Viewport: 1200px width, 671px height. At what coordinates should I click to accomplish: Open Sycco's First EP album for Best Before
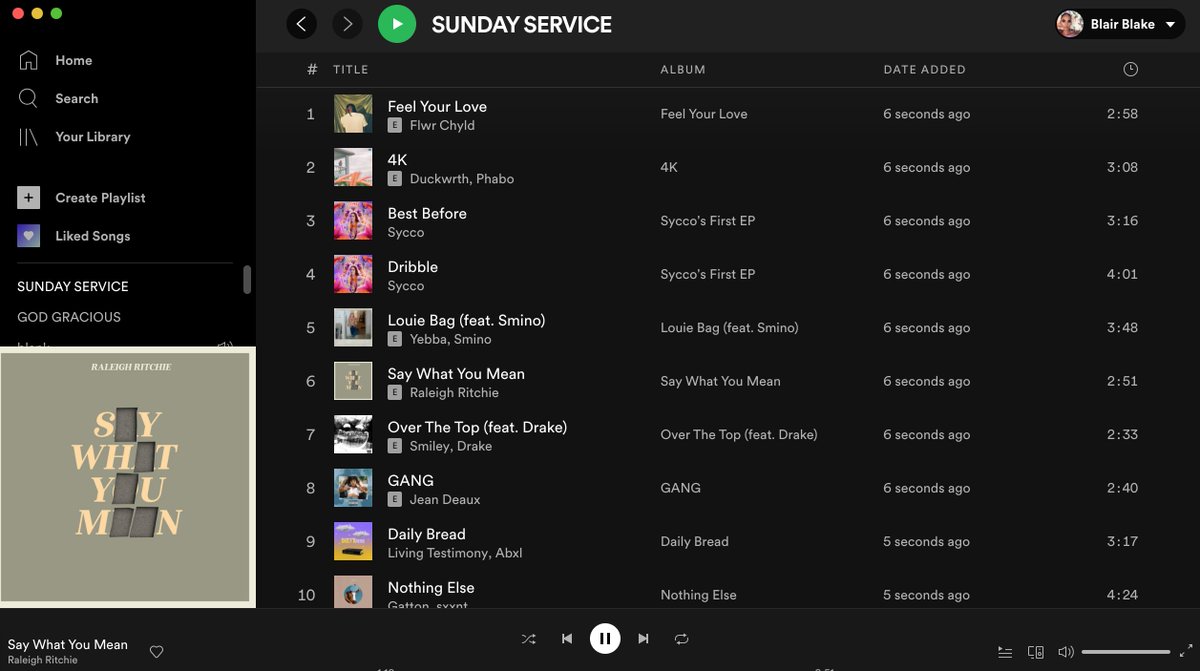pos(708,221)
